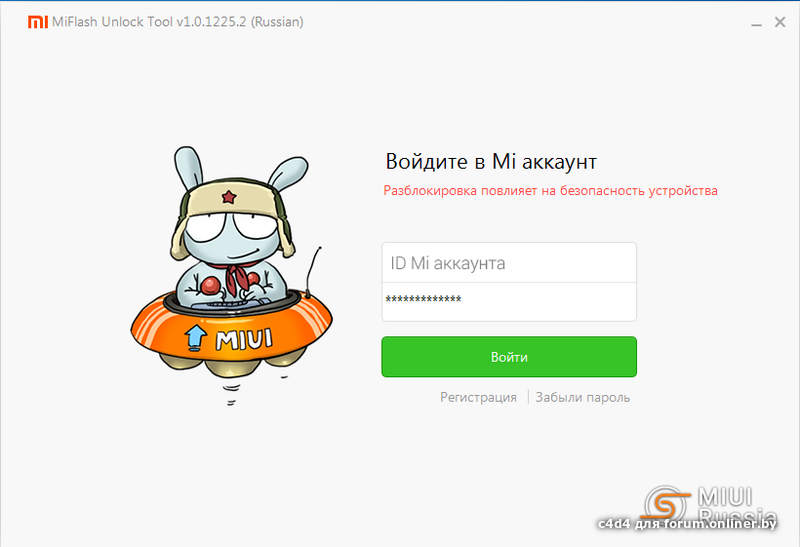
Task: Click the orange swirl watermark logo
Action: (x=666, y=504)
